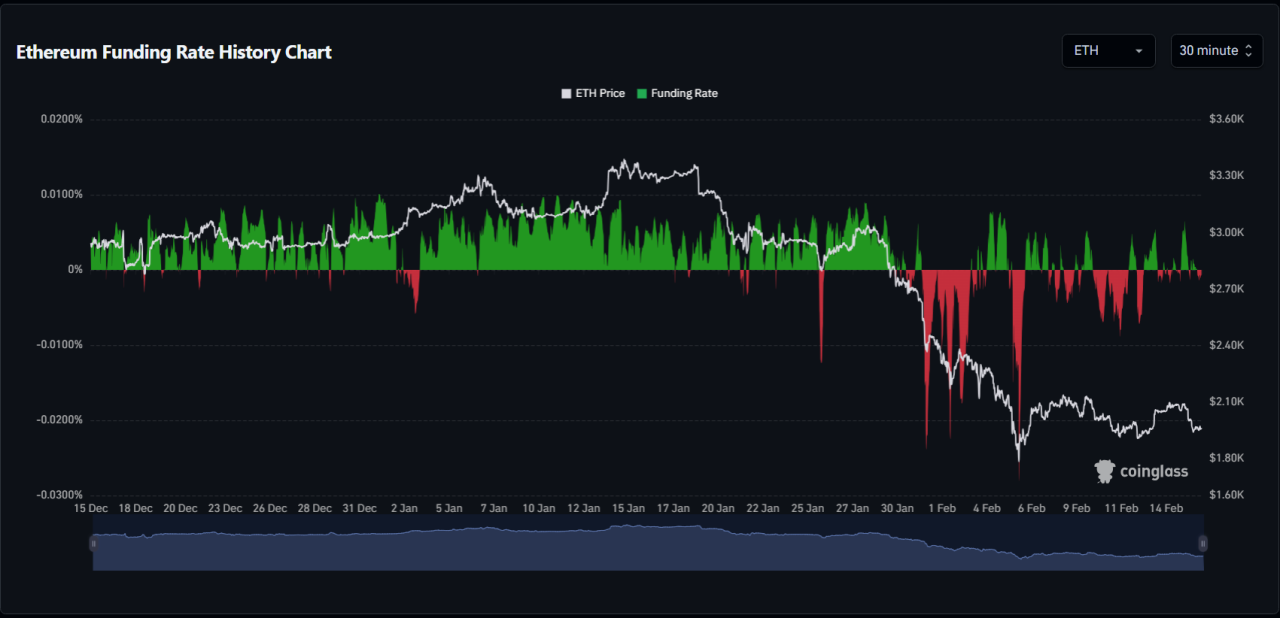Click the left grip icon on the timeline navigator
1280x618 pixels.
tap(94, 543)
